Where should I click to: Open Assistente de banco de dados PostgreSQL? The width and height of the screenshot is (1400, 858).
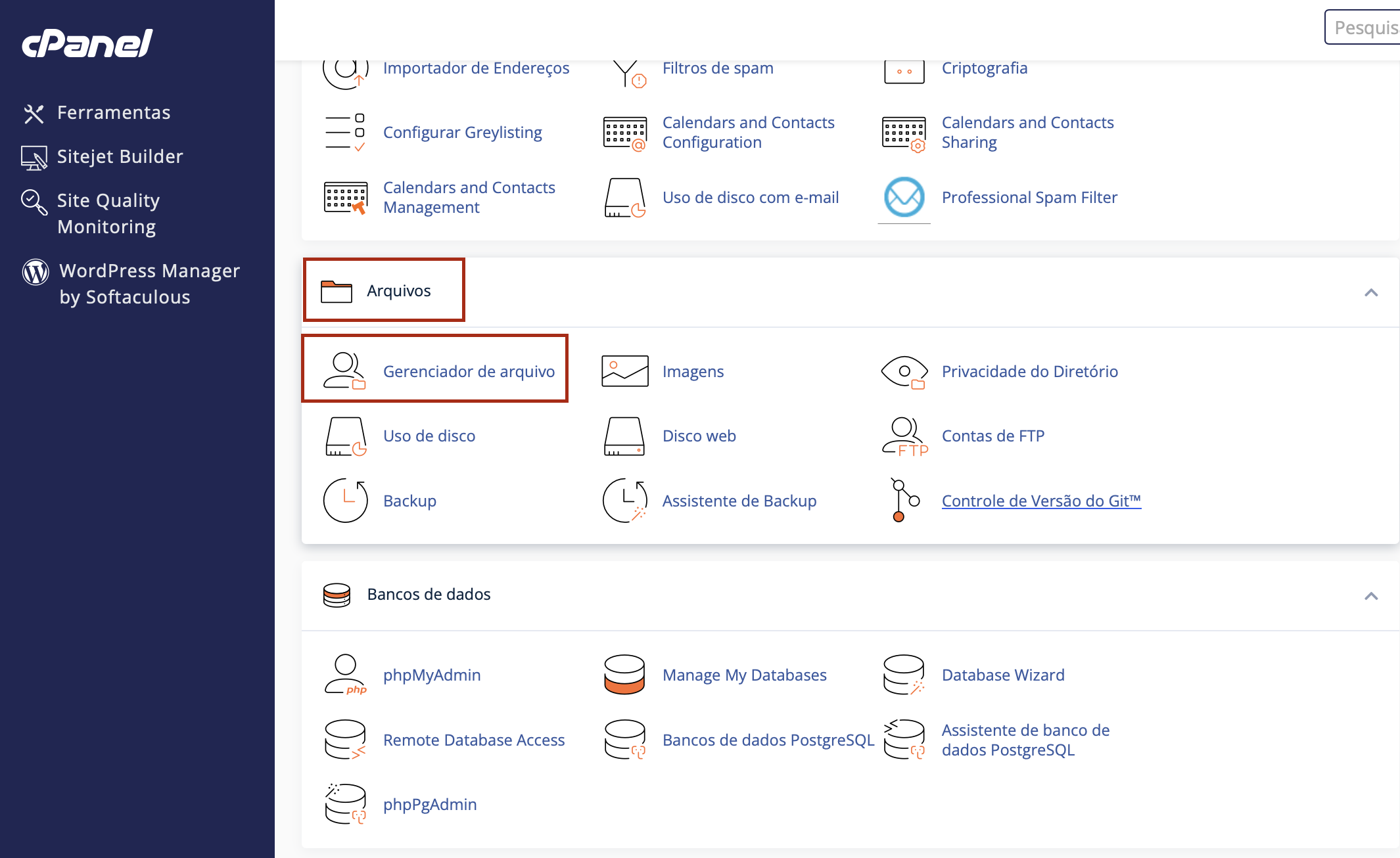[x=1025, y=740]
